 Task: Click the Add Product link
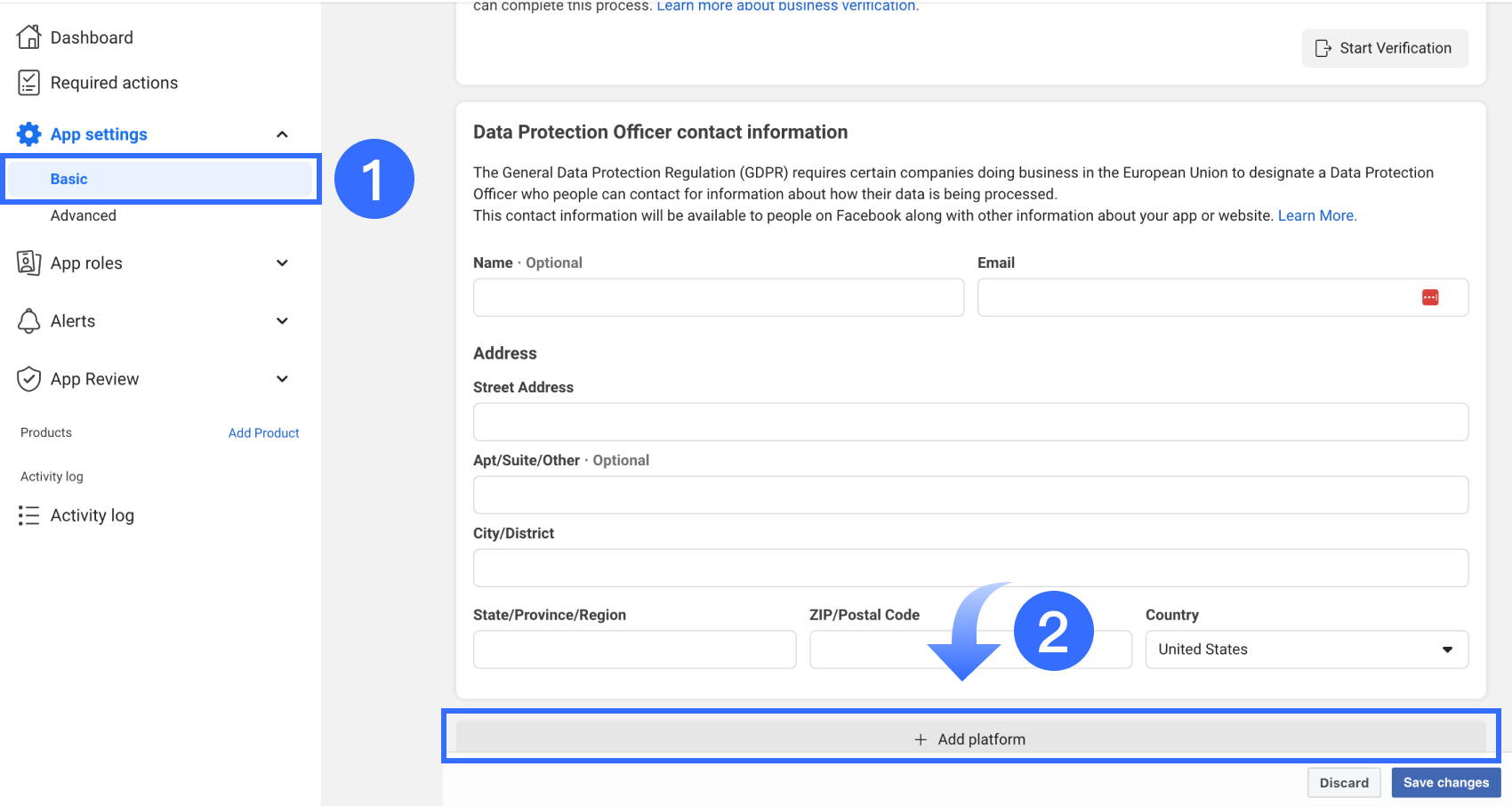[x=263, y=433]
